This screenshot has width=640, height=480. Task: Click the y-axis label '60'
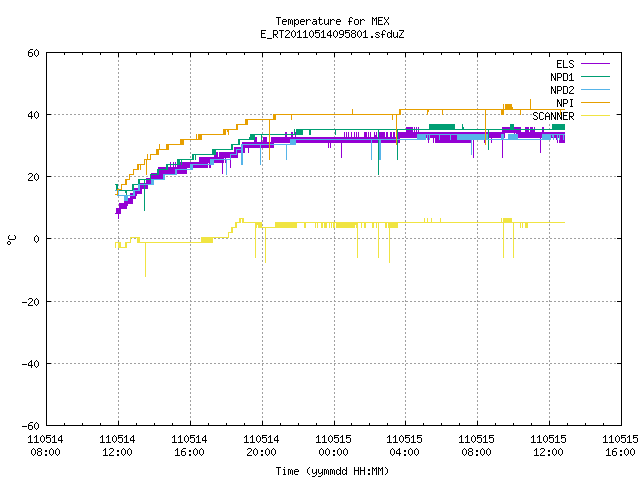point(33,53)
